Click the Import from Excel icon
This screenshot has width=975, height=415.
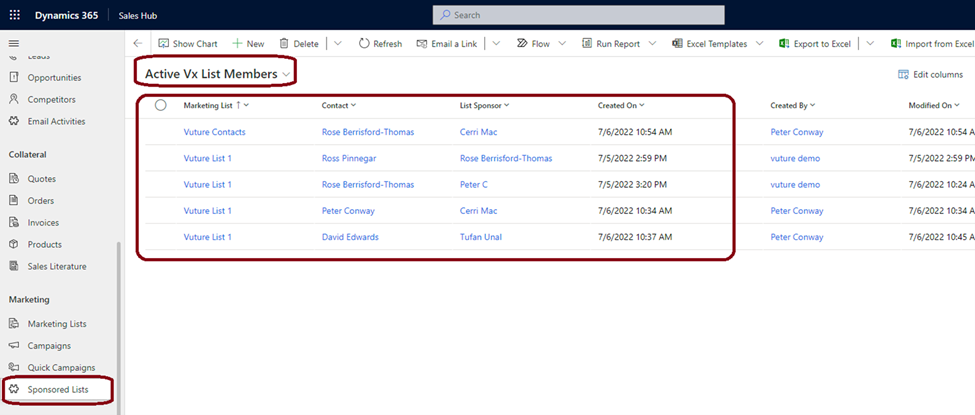(x=896, y=44)
